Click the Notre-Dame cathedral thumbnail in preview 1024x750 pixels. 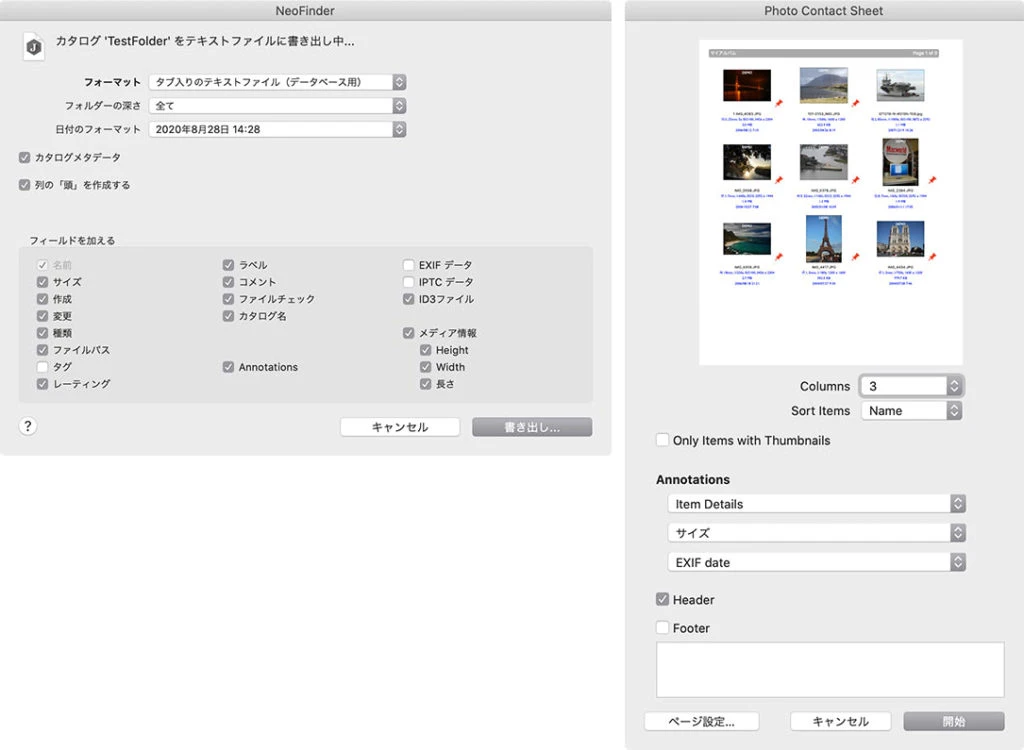pyautogui.click(x=900, y=239)
